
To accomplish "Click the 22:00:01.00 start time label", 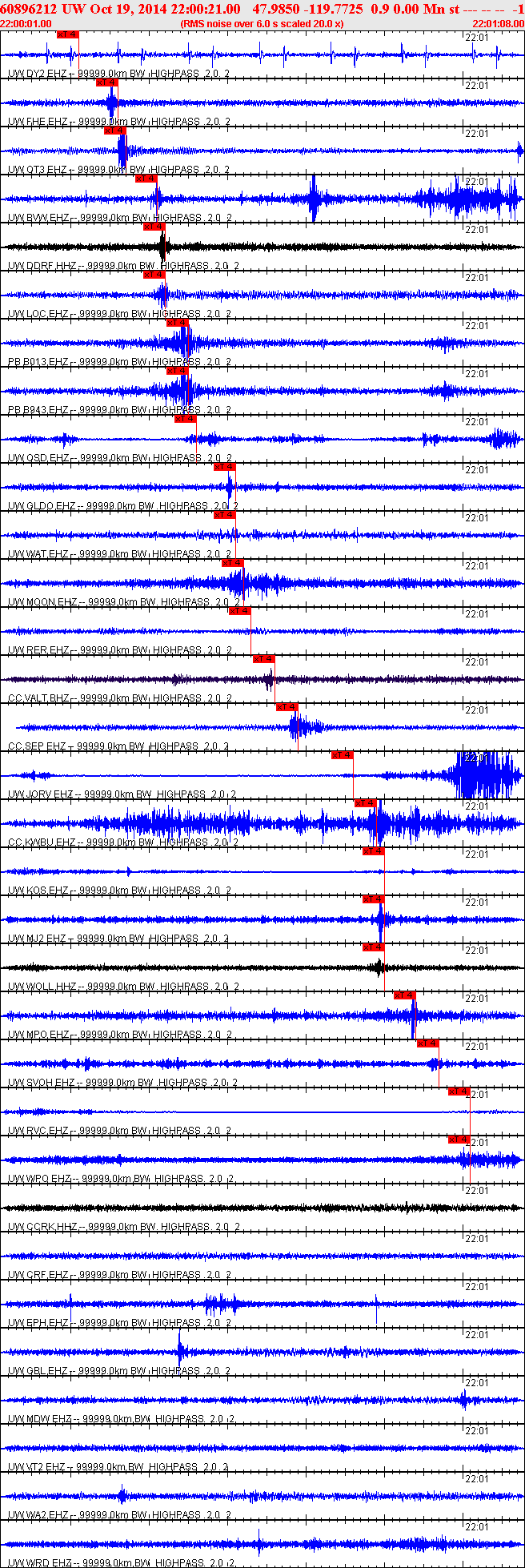I will [26, 23].
